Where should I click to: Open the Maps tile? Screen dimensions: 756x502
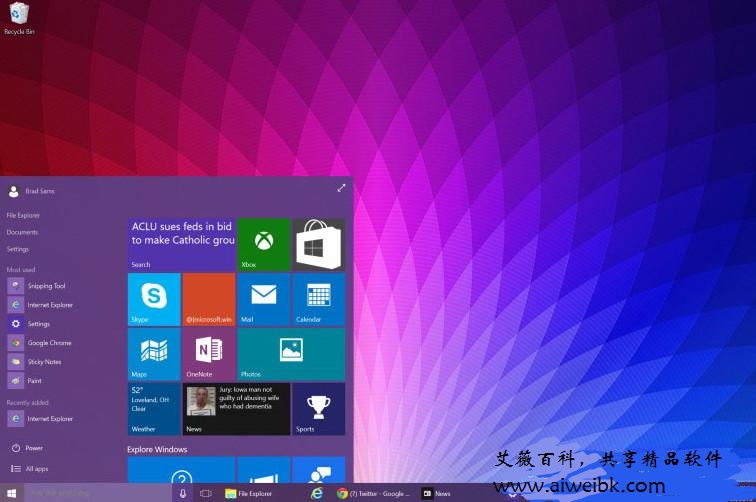(154, 354)
